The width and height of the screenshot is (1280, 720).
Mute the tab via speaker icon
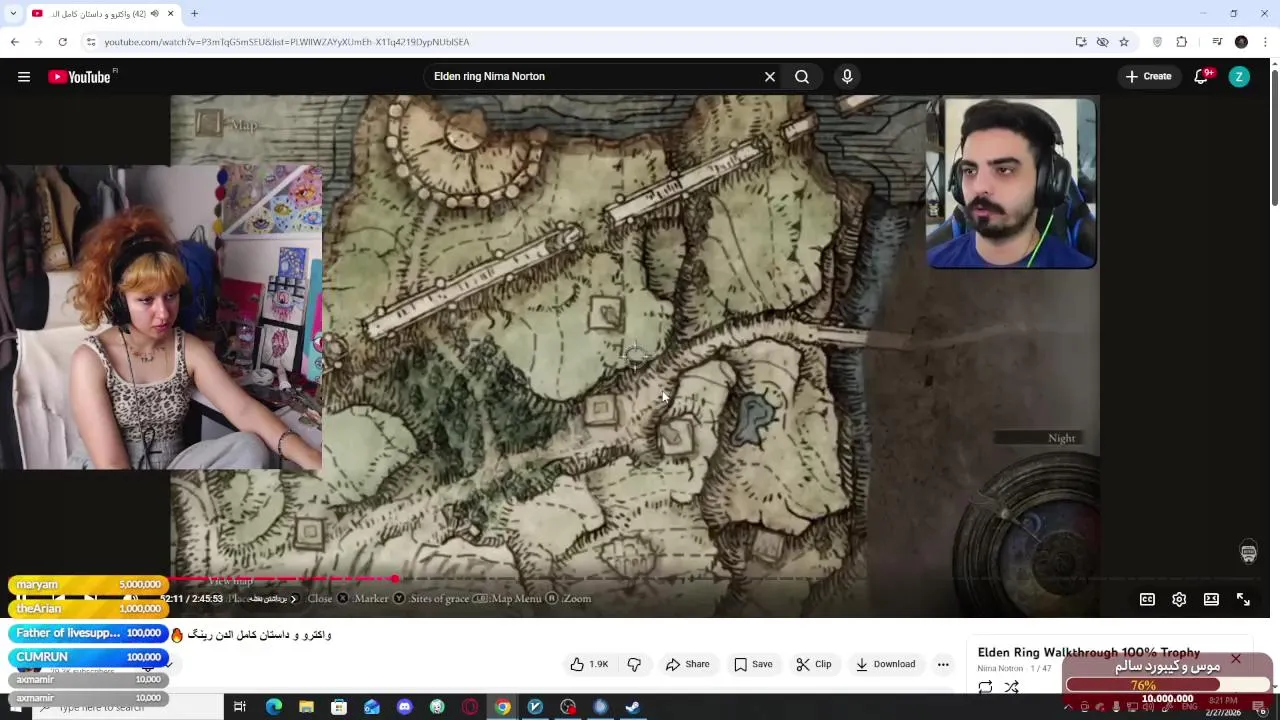[154, 14]
